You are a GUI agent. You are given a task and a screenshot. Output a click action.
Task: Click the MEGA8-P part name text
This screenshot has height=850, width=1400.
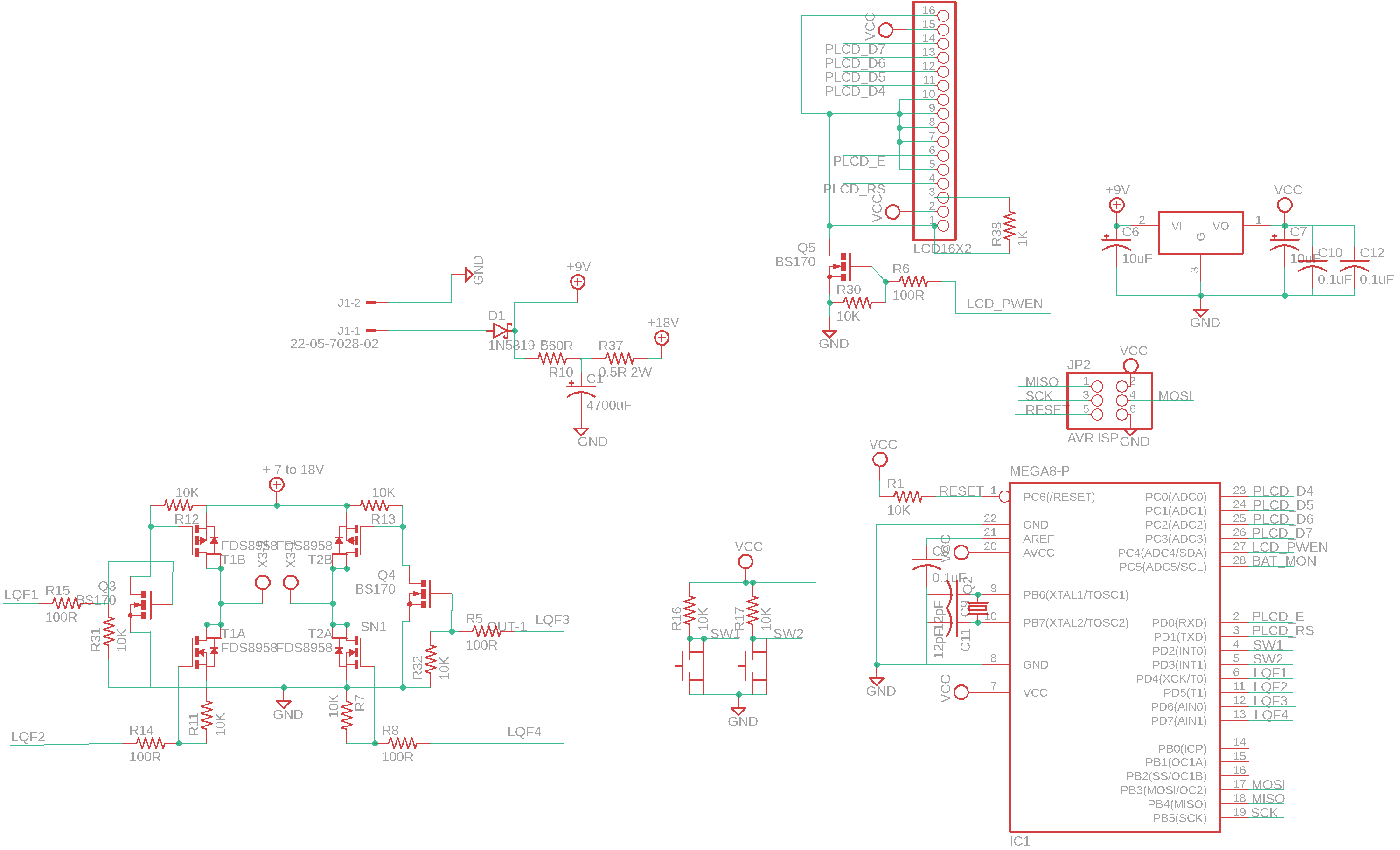[x=1039, y=471]
